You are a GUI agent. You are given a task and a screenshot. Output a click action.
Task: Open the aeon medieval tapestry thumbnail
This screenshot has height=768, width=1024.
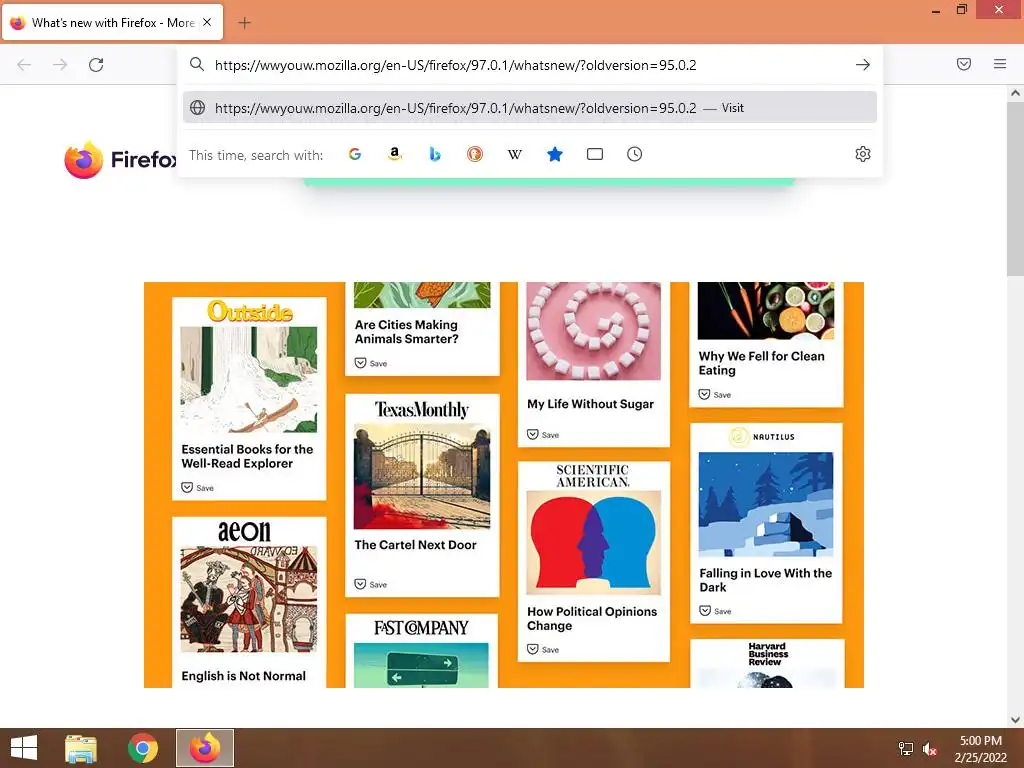[249, 599]
